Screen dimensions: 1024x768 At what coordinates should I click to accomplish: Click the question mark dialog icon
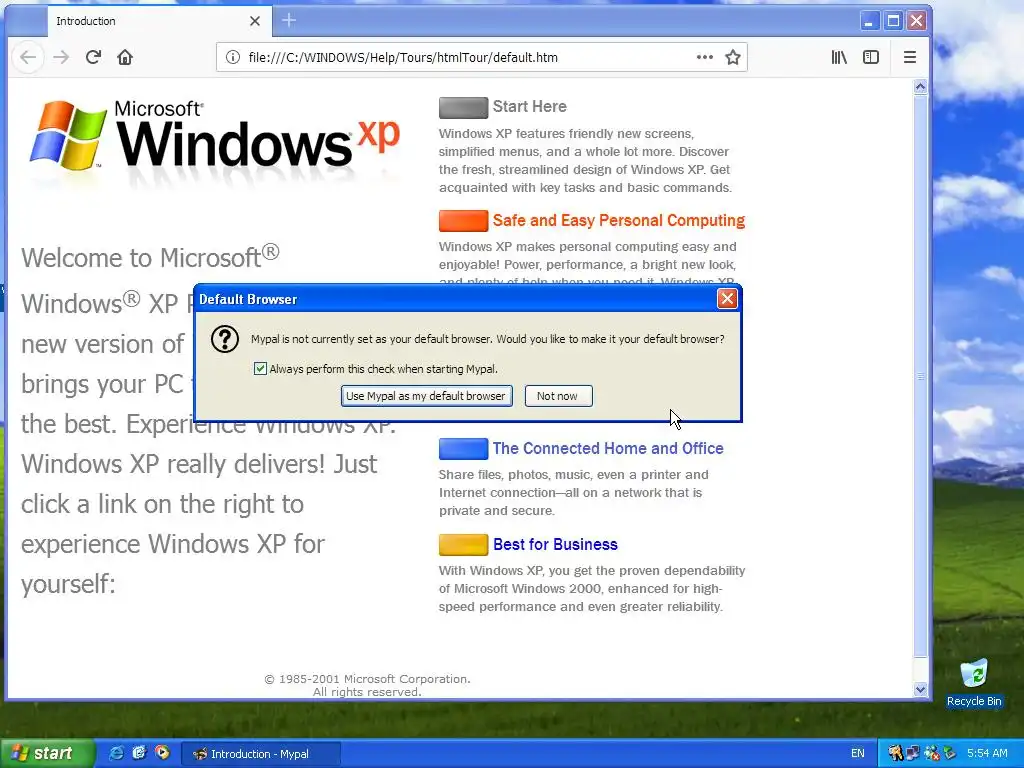coord(225,340)
